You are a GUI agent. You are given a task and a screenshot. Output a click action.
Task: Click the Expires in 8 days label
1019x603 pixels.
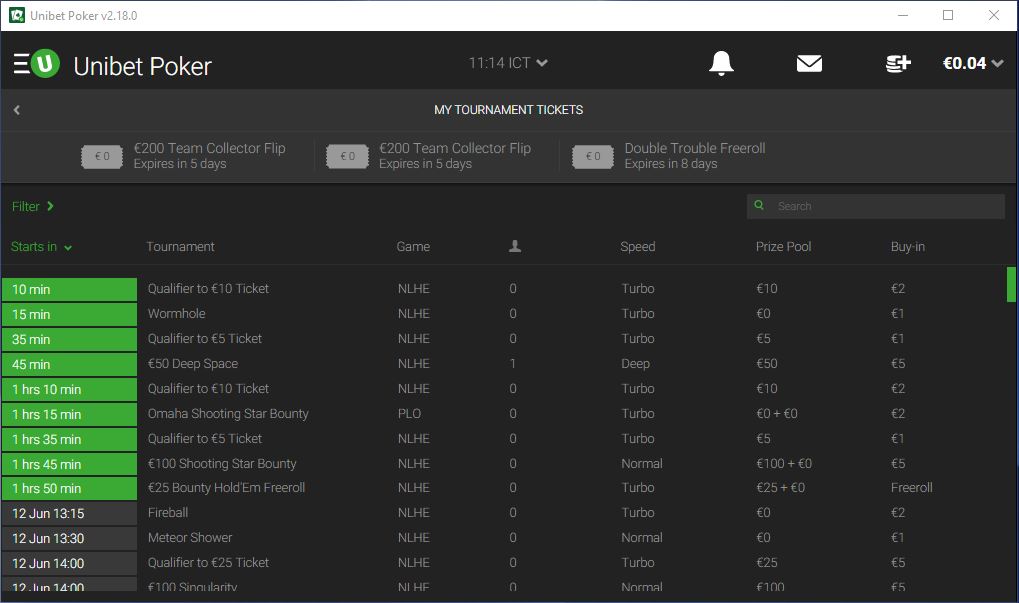click(x=671, y=164)
